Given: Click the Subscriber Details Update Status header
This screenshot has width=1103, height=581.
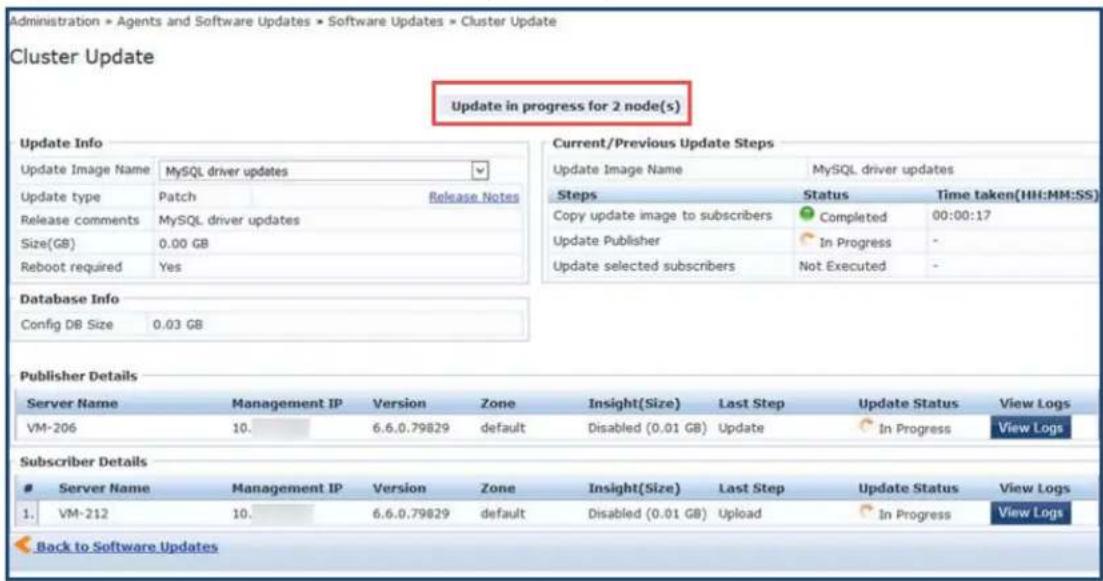Looking at the screenshot, I should coord(908,488).
